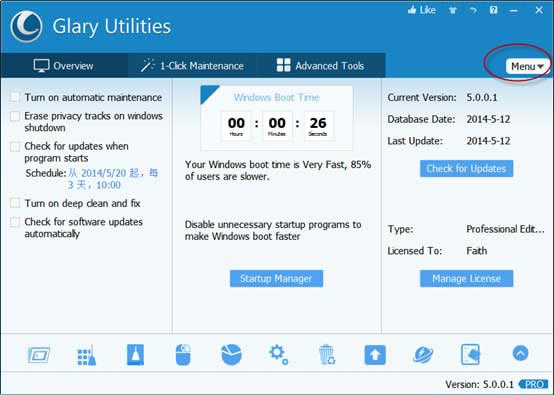Expand bottom toolbar with round chevron-up button
The width and height of the screenshot is (554, 395).
tap(520, 353)
